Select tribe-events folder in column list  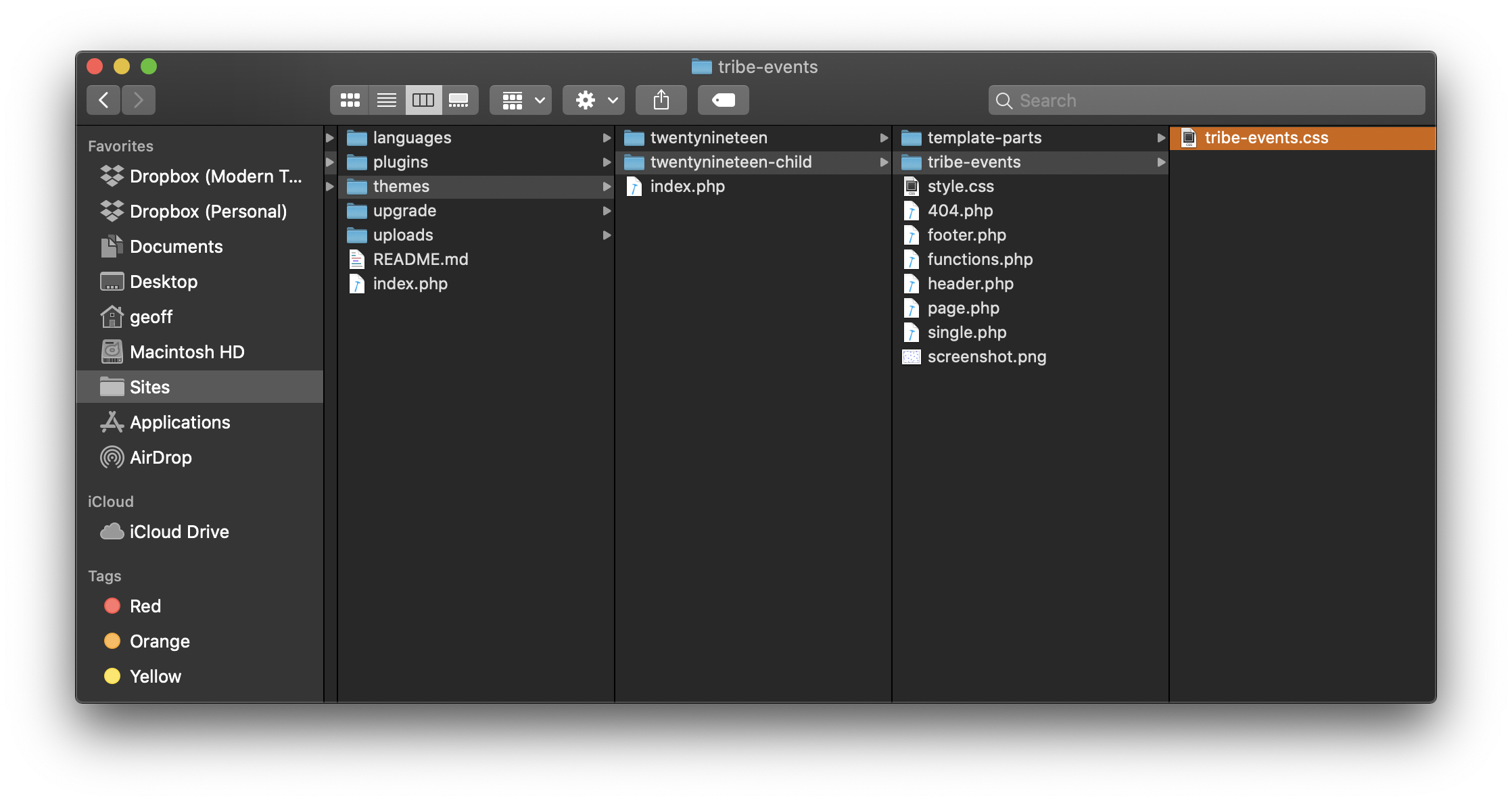[1031, 162]
